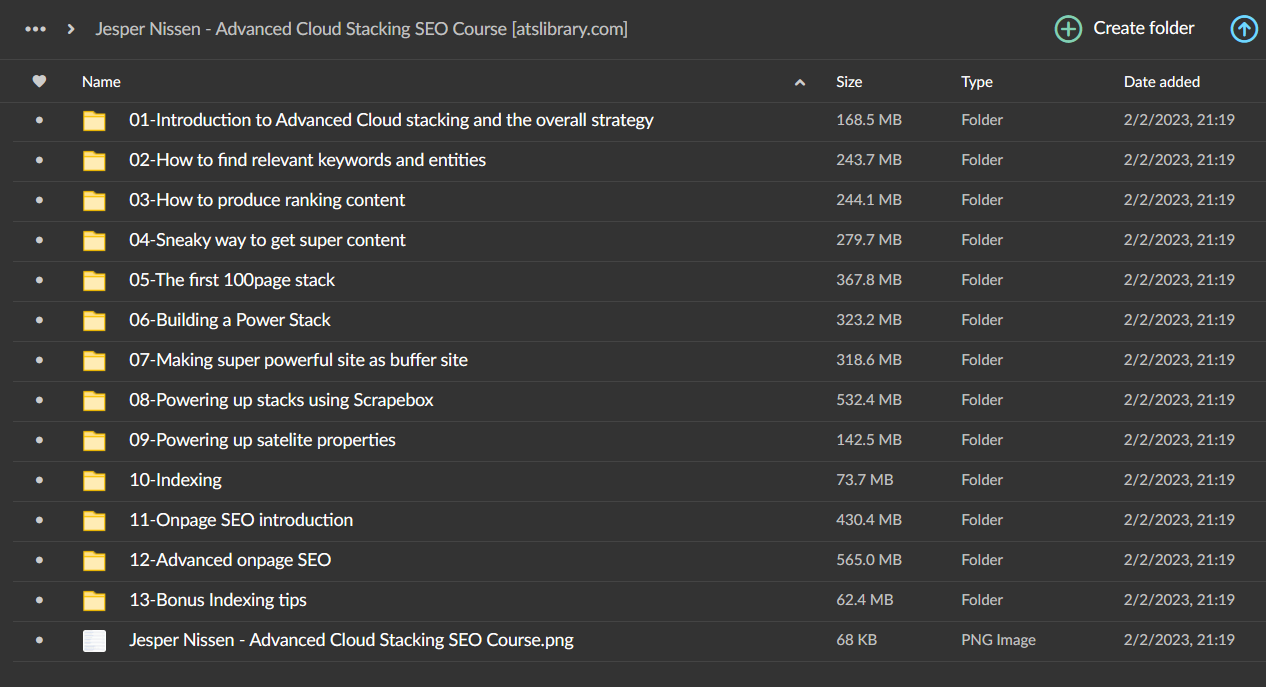Toggle favorite dot for 08-Powering up stacks row

(39, 400)
